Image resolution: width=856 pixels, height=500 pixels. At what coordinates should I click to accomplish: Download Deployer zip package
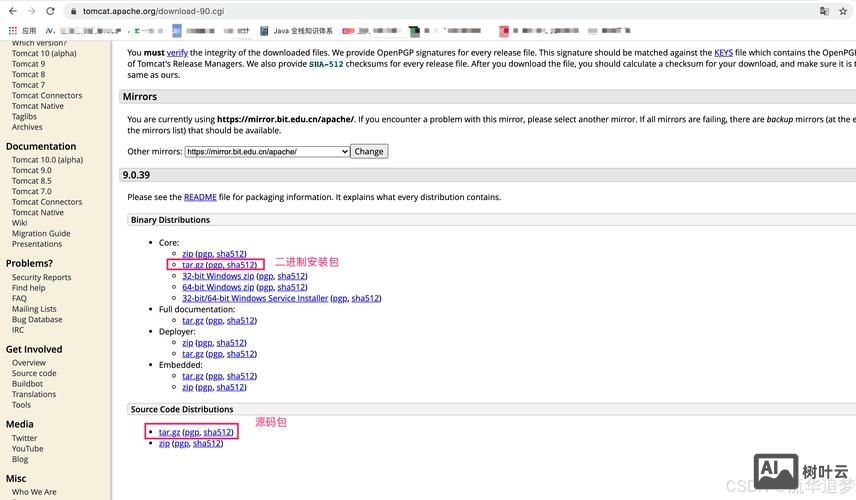click(x=187, y=343)
